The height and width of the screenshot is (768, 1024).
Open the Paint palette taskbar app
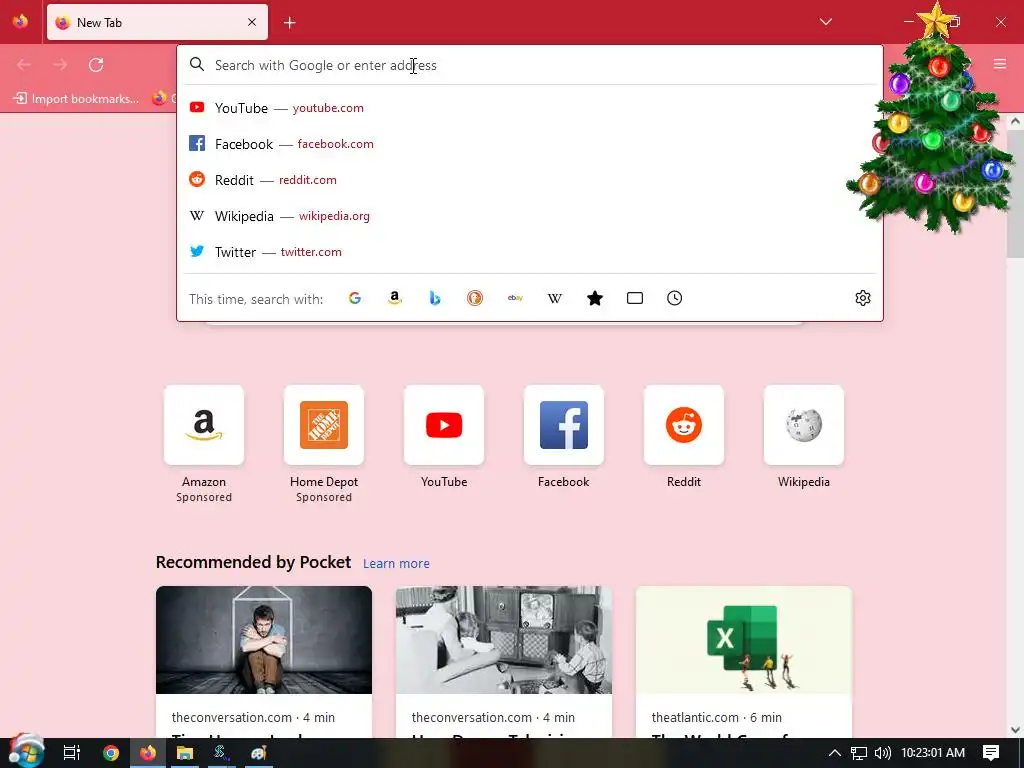click(x=259, y=753)
